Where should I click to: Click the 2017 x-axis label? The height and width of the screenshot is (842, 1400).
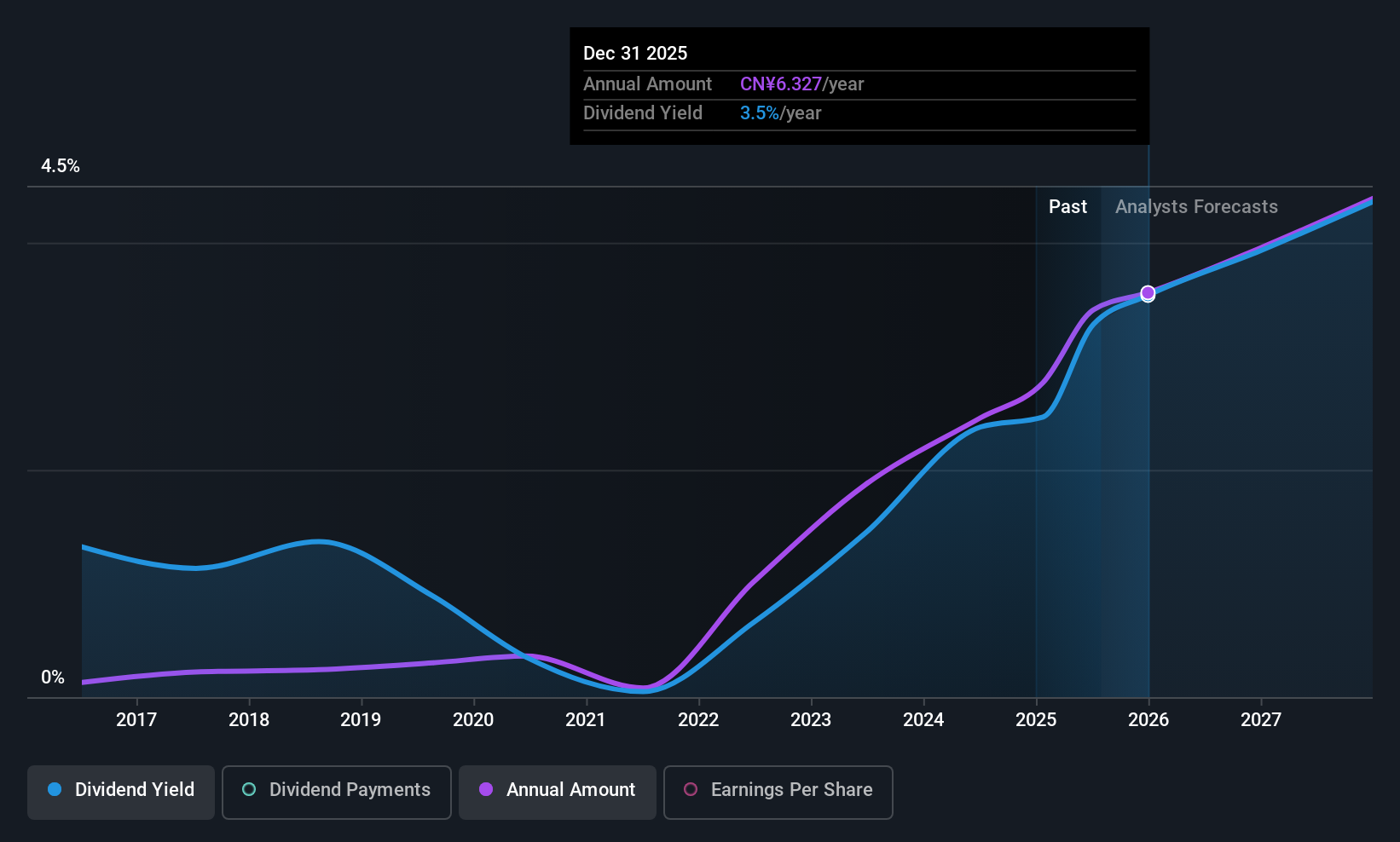click(136, 720)
